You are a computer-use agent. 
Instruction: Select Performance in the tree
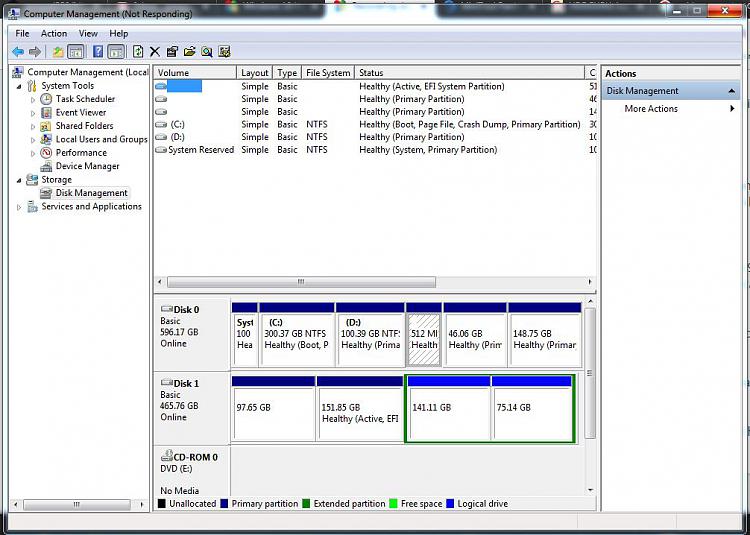click(81, 153)
